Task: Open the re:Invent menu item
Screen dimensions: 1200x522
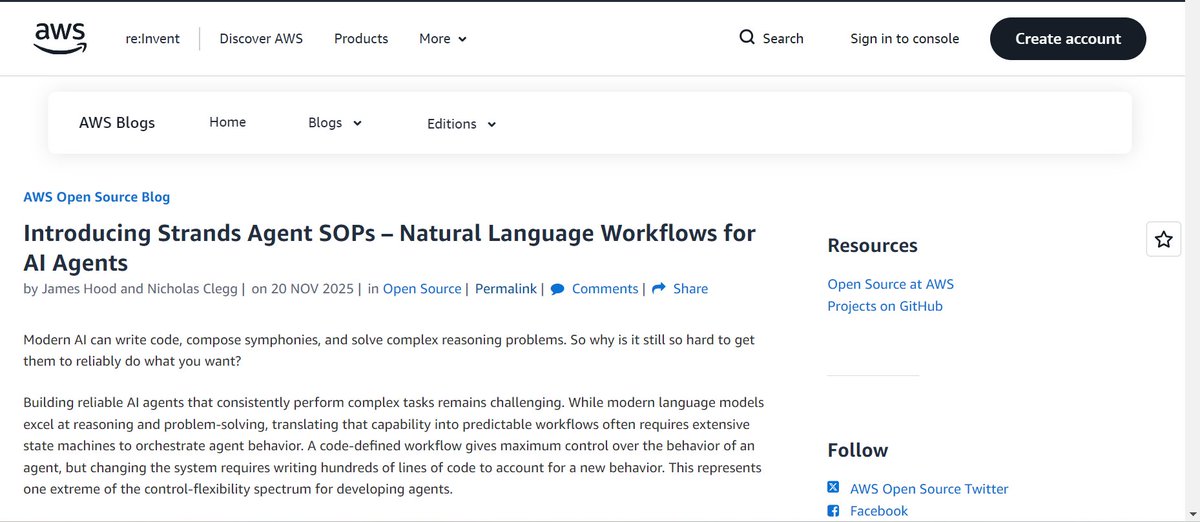Action: (152, 39)
